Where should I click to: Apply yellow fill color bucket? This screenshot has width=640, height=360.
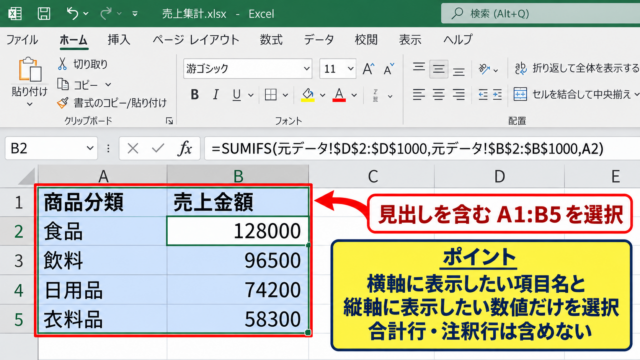tap(308, 95)
